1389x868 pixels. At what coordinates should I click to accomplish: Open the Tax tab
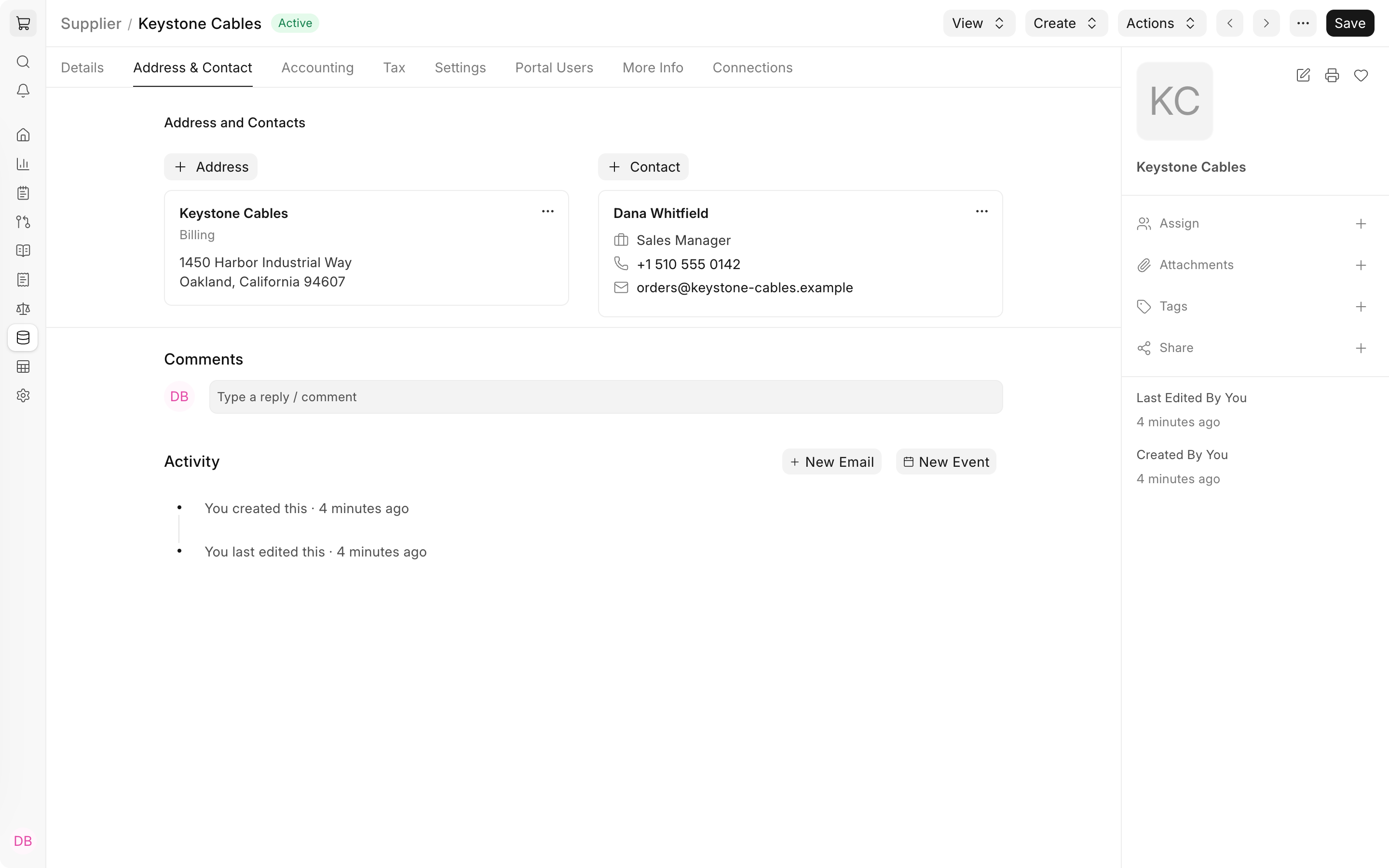(x=394, y=68)
